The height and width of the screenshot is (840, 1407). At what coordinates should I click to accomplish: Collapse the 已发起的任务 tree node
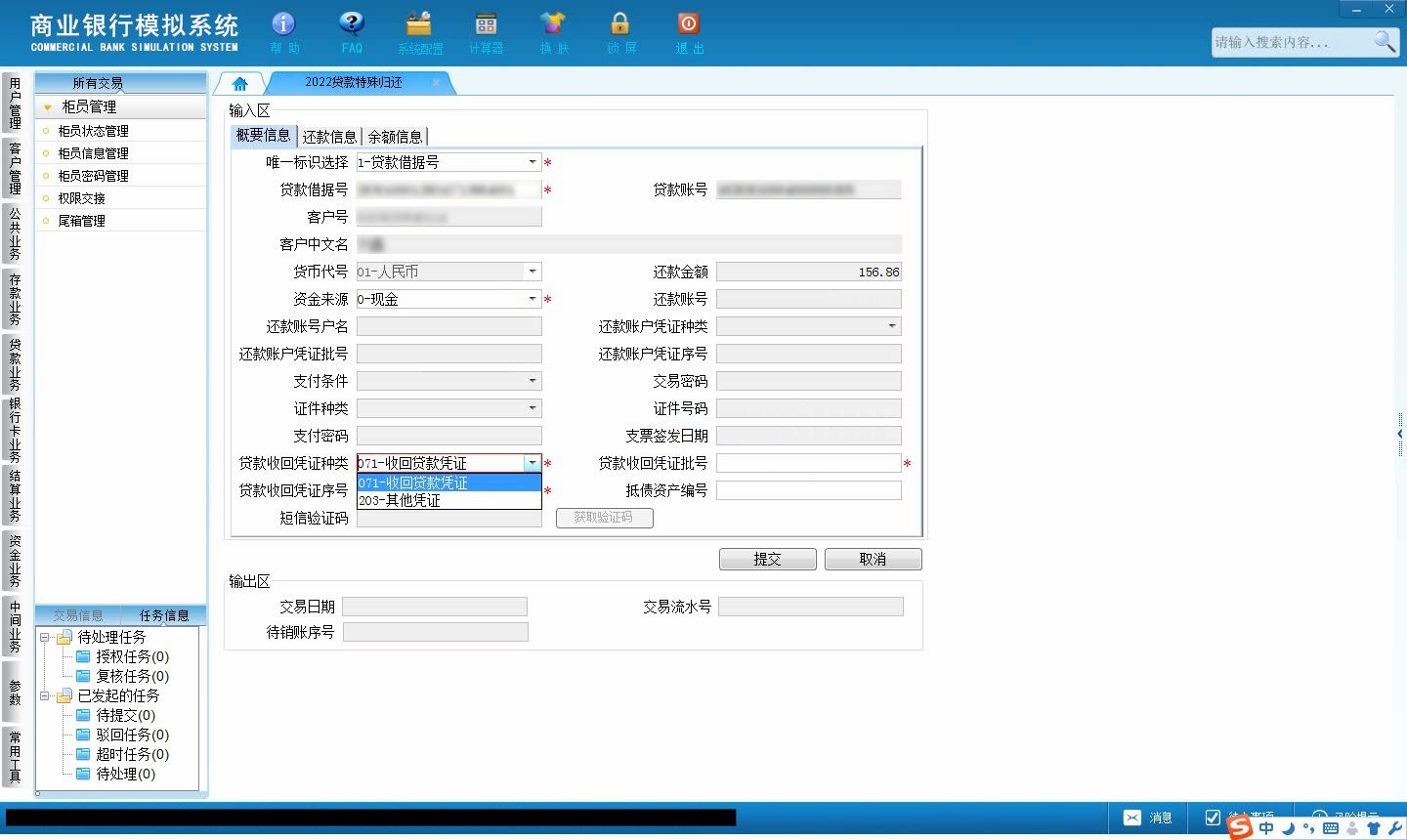44,695
